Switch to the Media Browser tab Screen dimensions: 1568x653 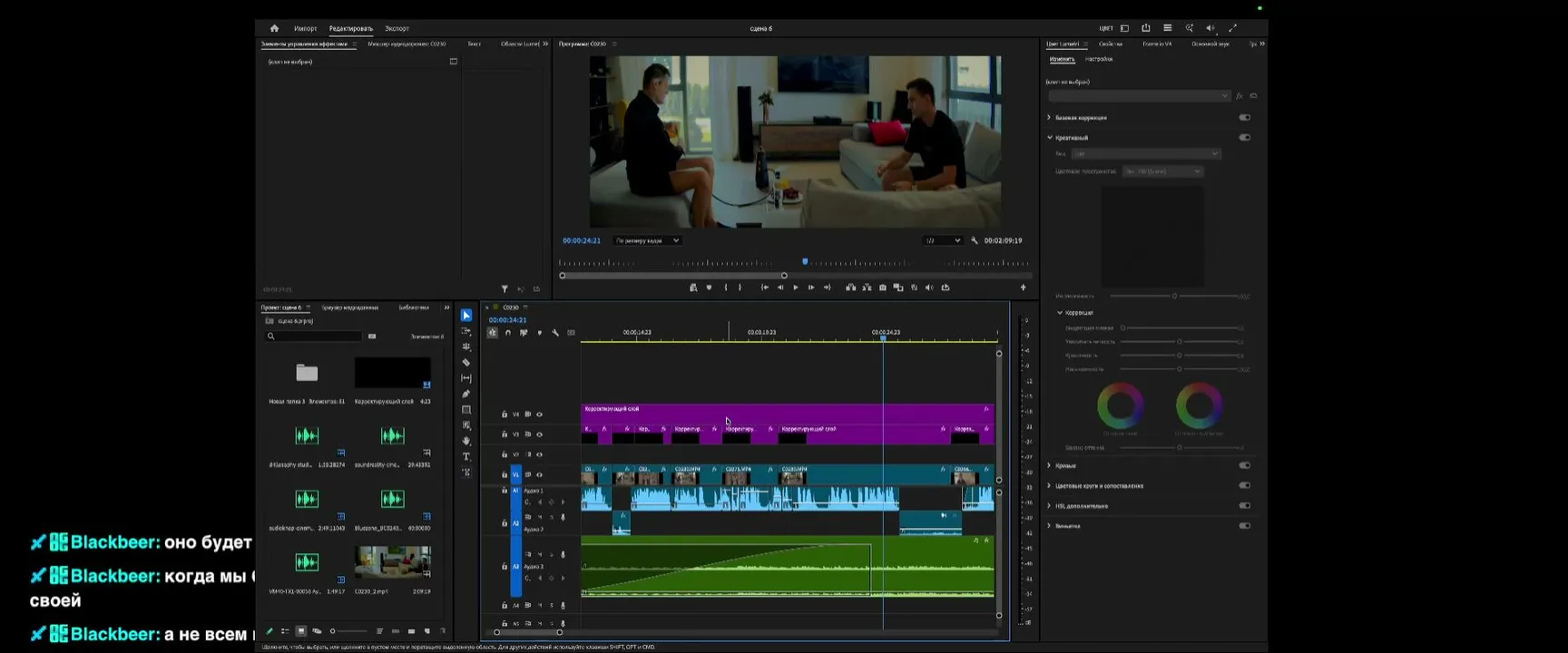click(350, 307)
